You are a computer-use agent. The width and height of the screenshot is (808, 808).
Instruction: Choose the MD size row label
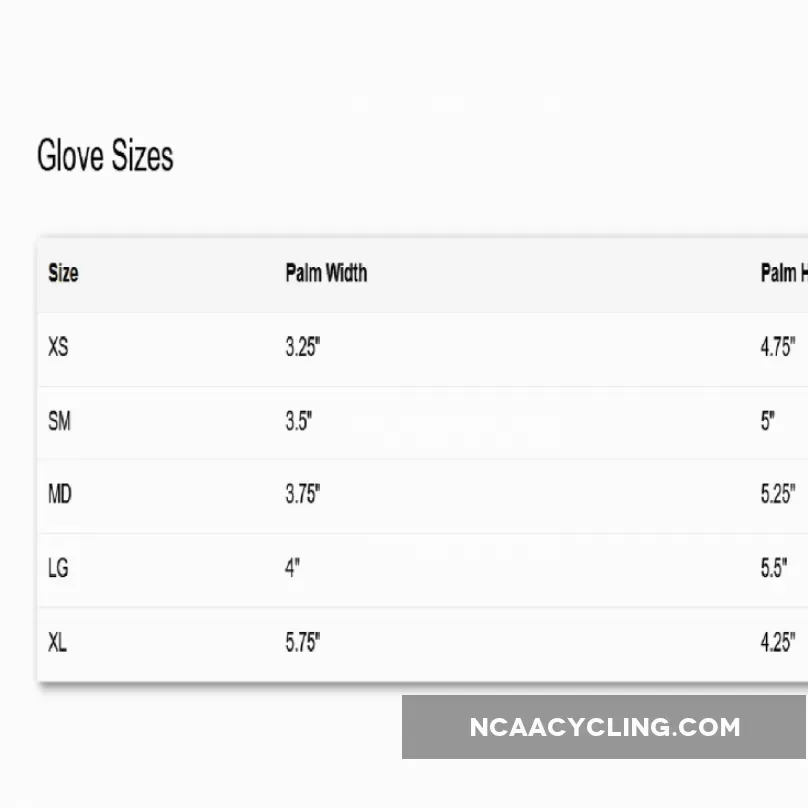[60, 494]
